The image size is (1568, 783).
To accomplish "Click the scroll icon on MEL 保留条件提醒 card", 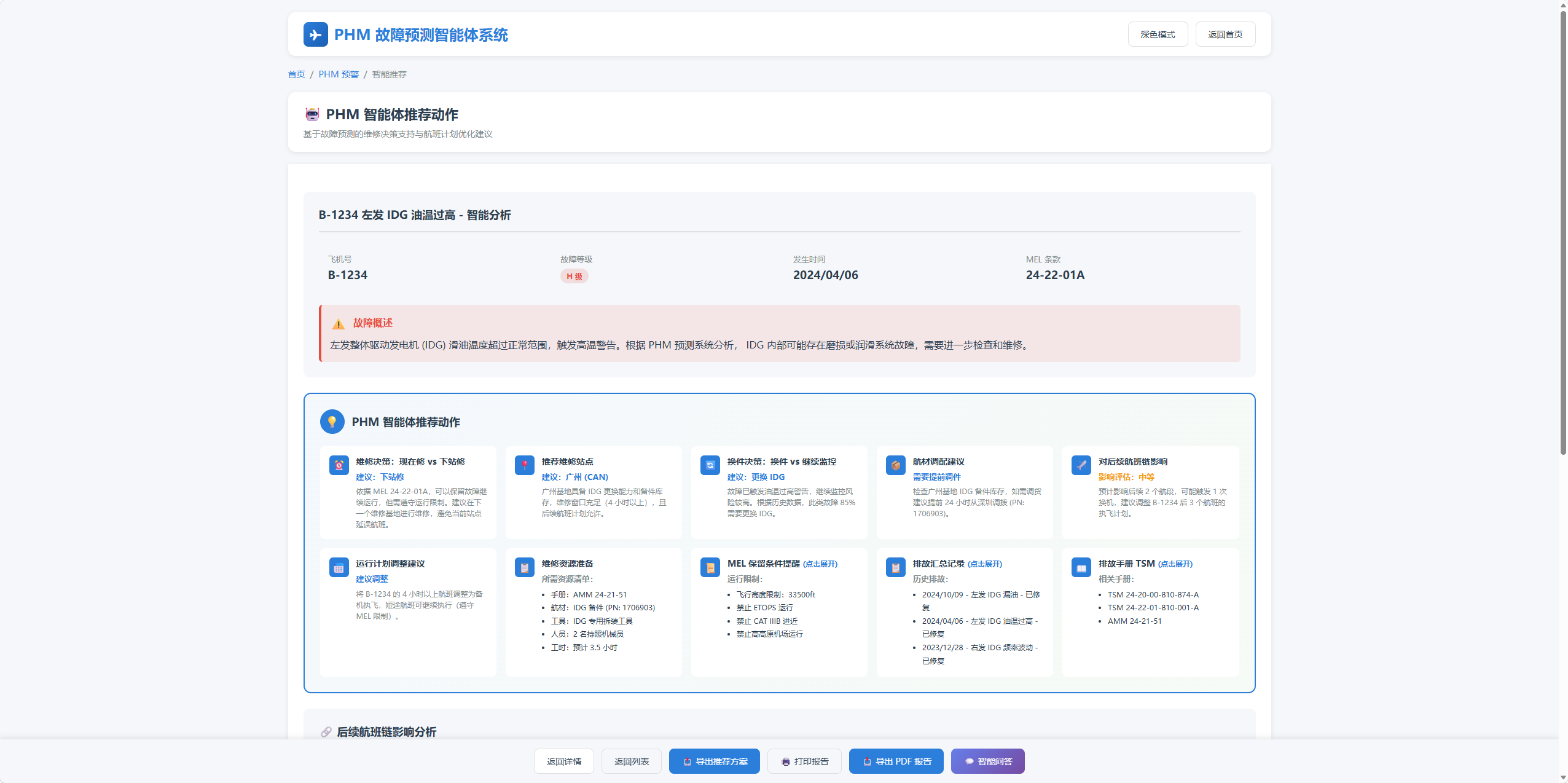I will coord(710,567).
